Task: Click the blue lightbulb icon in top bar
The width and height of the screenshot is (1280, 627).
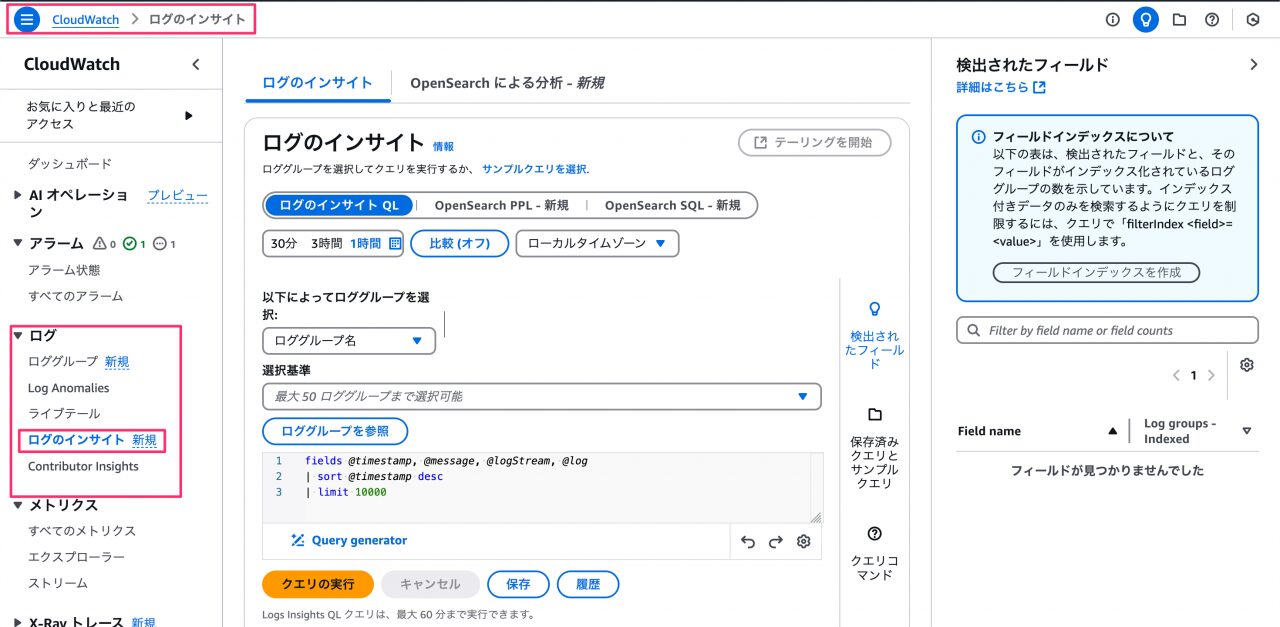Action: pyautogui.click(x=1146, y=19)
